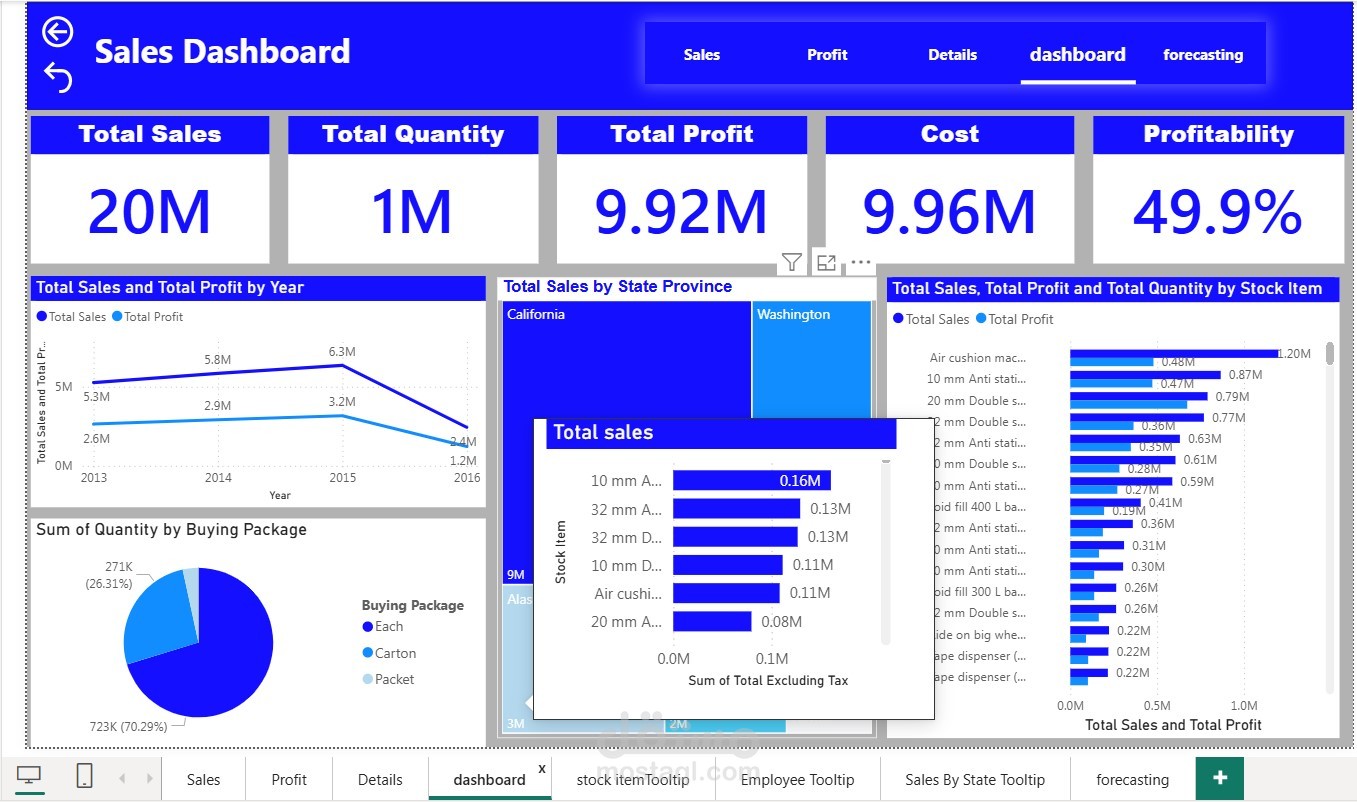This screenshot has width=1357, height=802.
Task: Click the 5.3M data label for 2013
Action: tap(96, 397)
